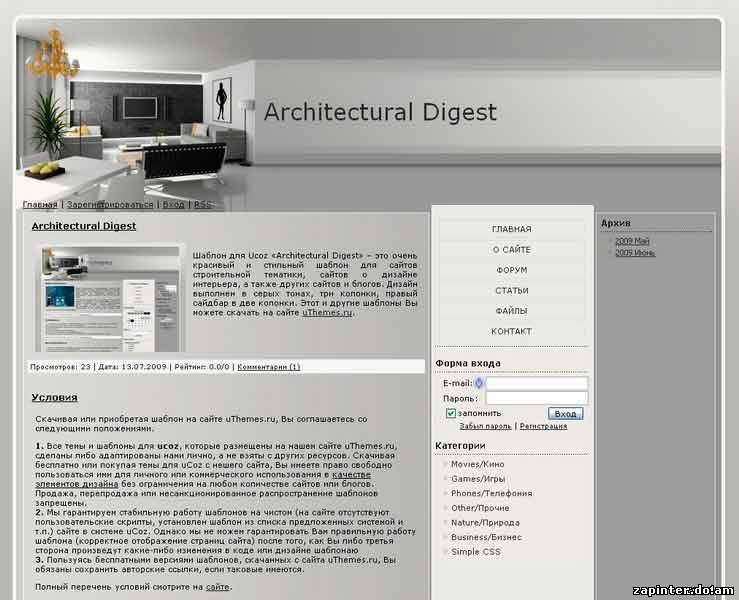Image resolution: width=739 pixels, height=600 pixels.
Task: View the template preview thumbnail
Action: (110, 298)
